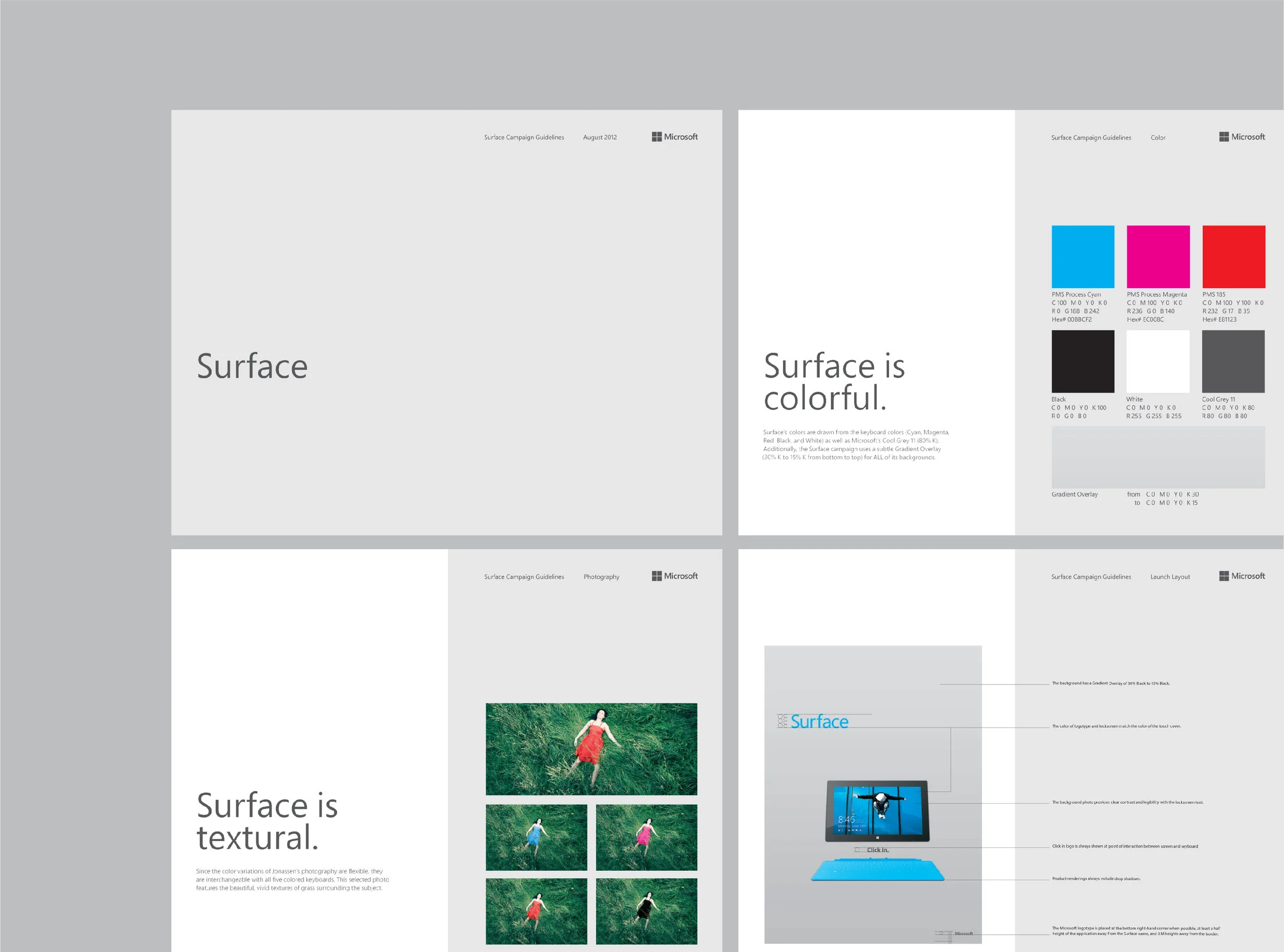Click the 'Surface is colorful.' heading
1284x952 pixels.
coord(835,382)
